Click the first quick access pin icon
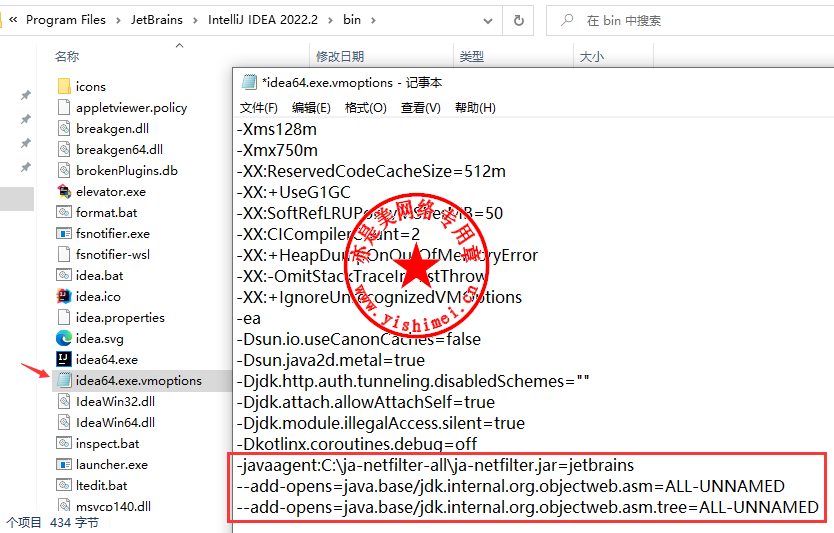 tap(26, 95)
